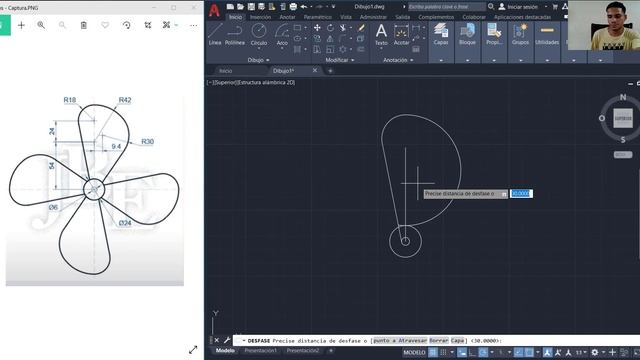The image size is (640, 360).
Task: Open the Grupos panel
Action: [x=520, y=34]
